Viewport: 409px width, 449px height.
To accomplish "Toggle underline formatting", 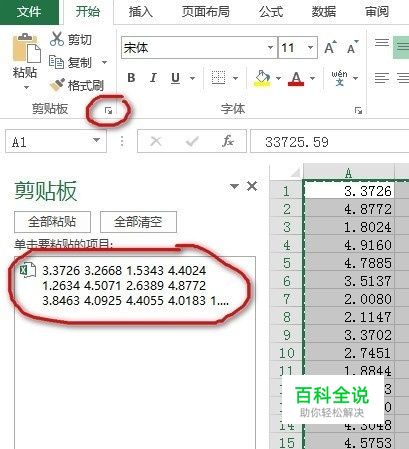I will [175, 78].
